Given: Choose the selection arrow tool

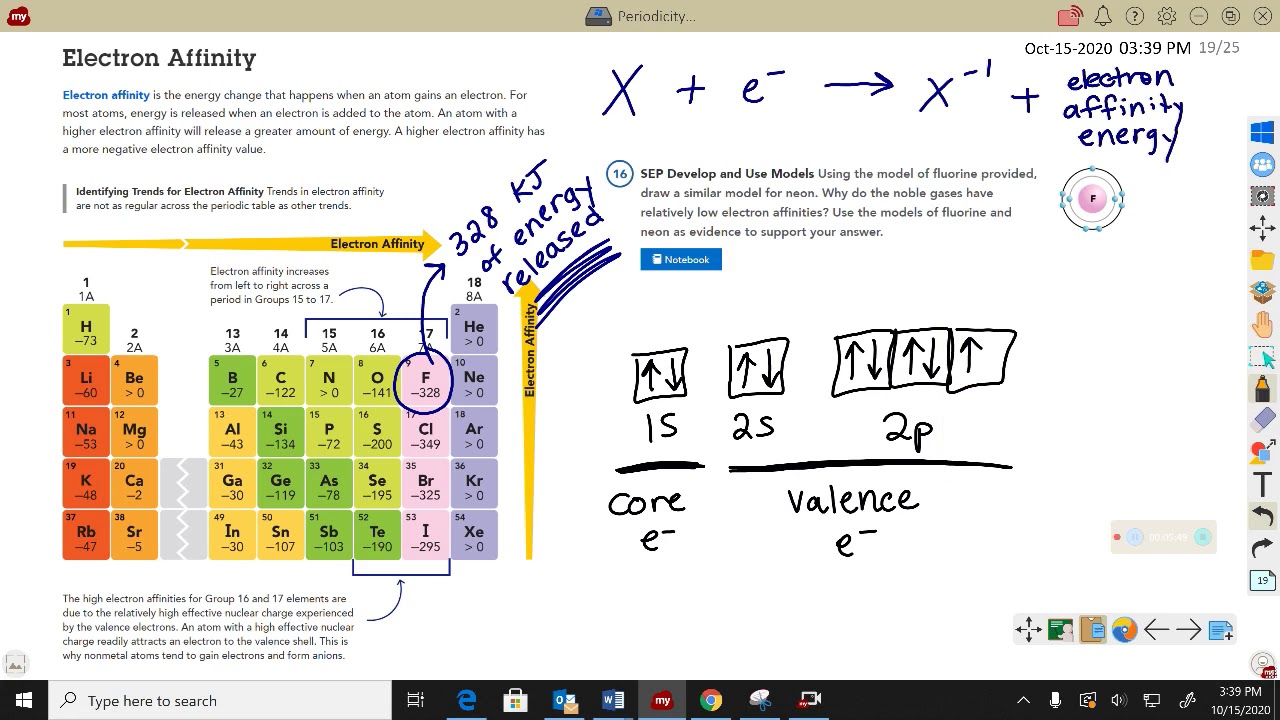Looking at the screenshot, I should 1262,357.
